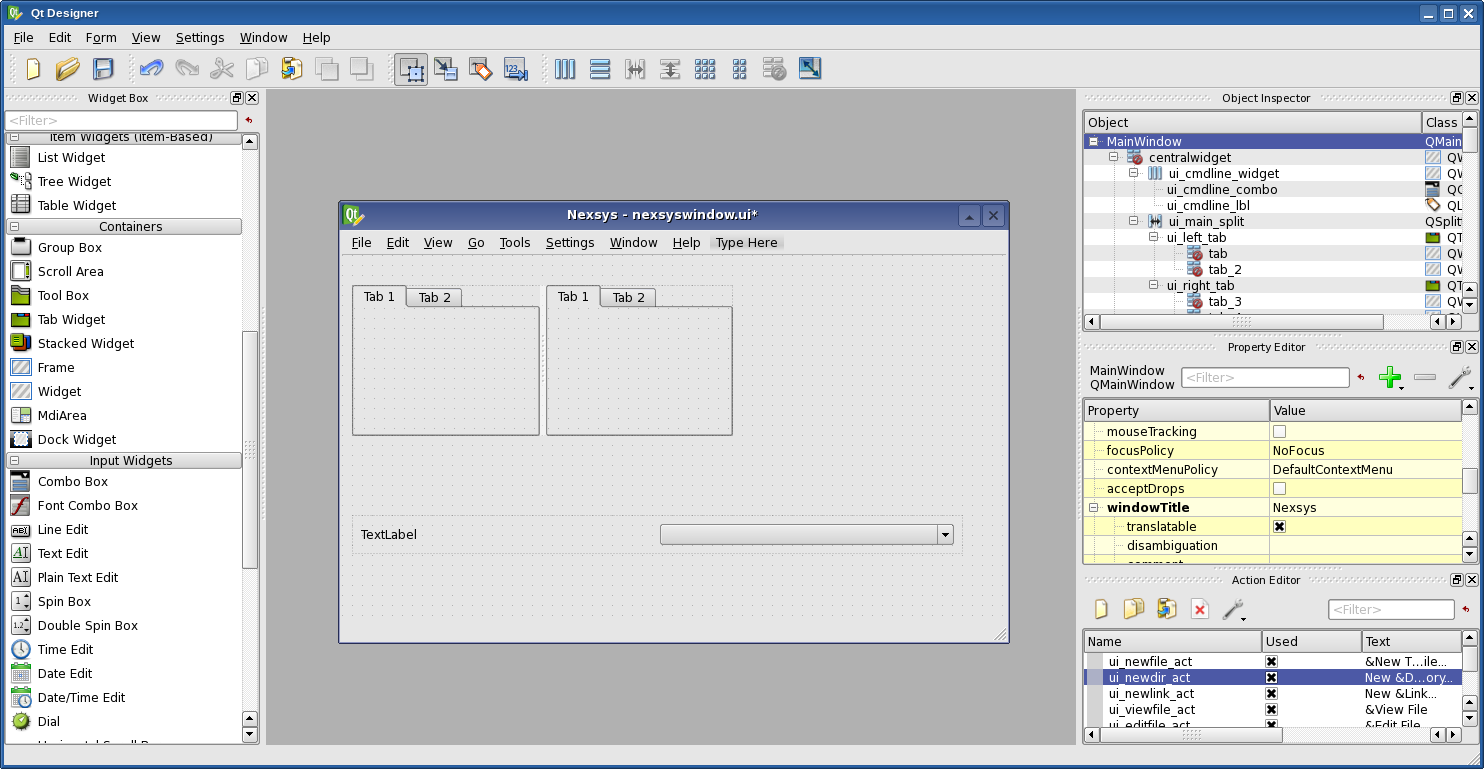Click the Action Editor filter field
This screenshot has width=1484, height=769.
tap(1391, 609)
